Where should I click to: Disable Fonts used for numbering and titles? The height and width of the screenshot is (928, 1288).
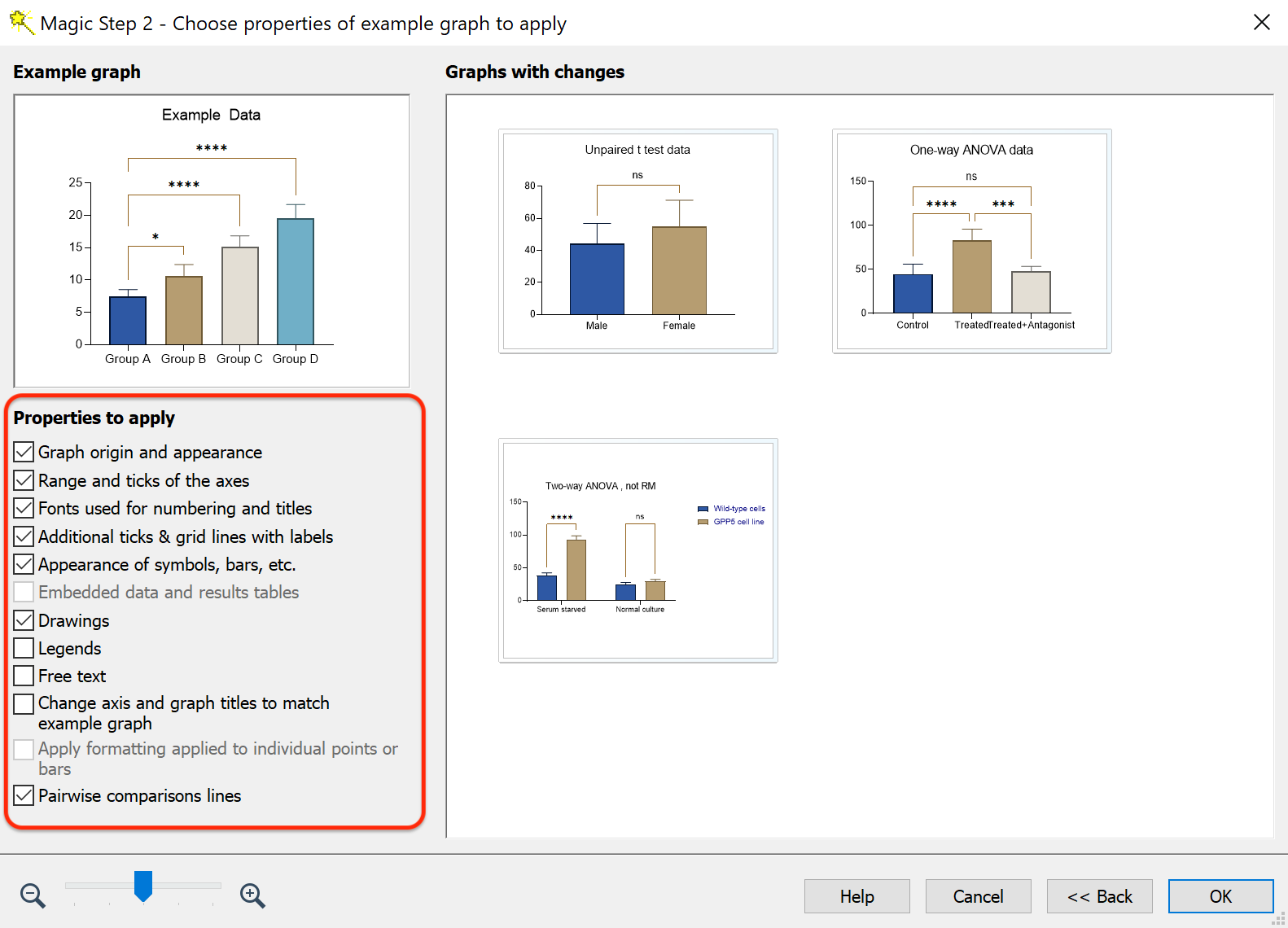click(24, 509)
